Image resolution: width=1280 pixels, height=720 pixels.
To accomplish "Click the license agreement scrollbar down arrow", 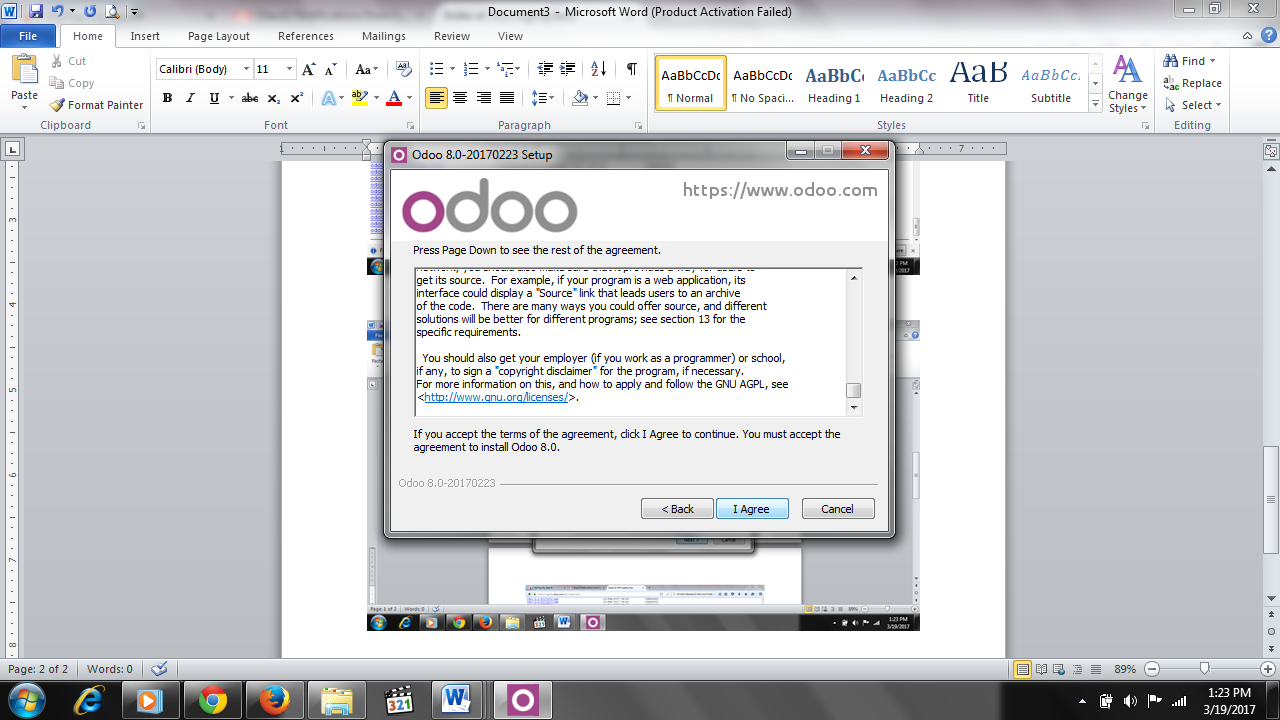I will click(853, 407).
